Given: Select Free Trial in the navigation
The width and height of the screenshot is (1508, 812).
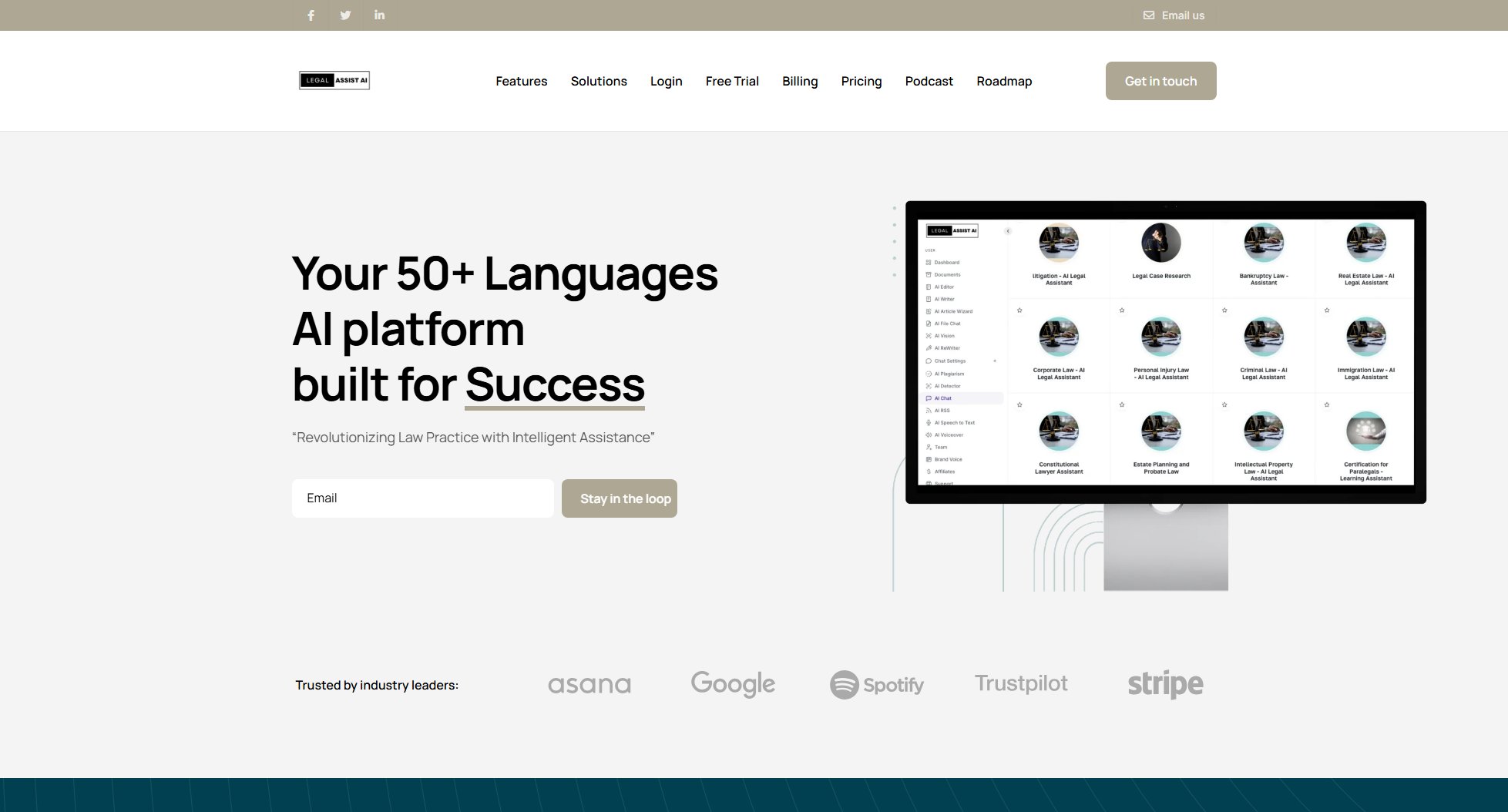Looking at the screenshot, I should tap(732, 81).
